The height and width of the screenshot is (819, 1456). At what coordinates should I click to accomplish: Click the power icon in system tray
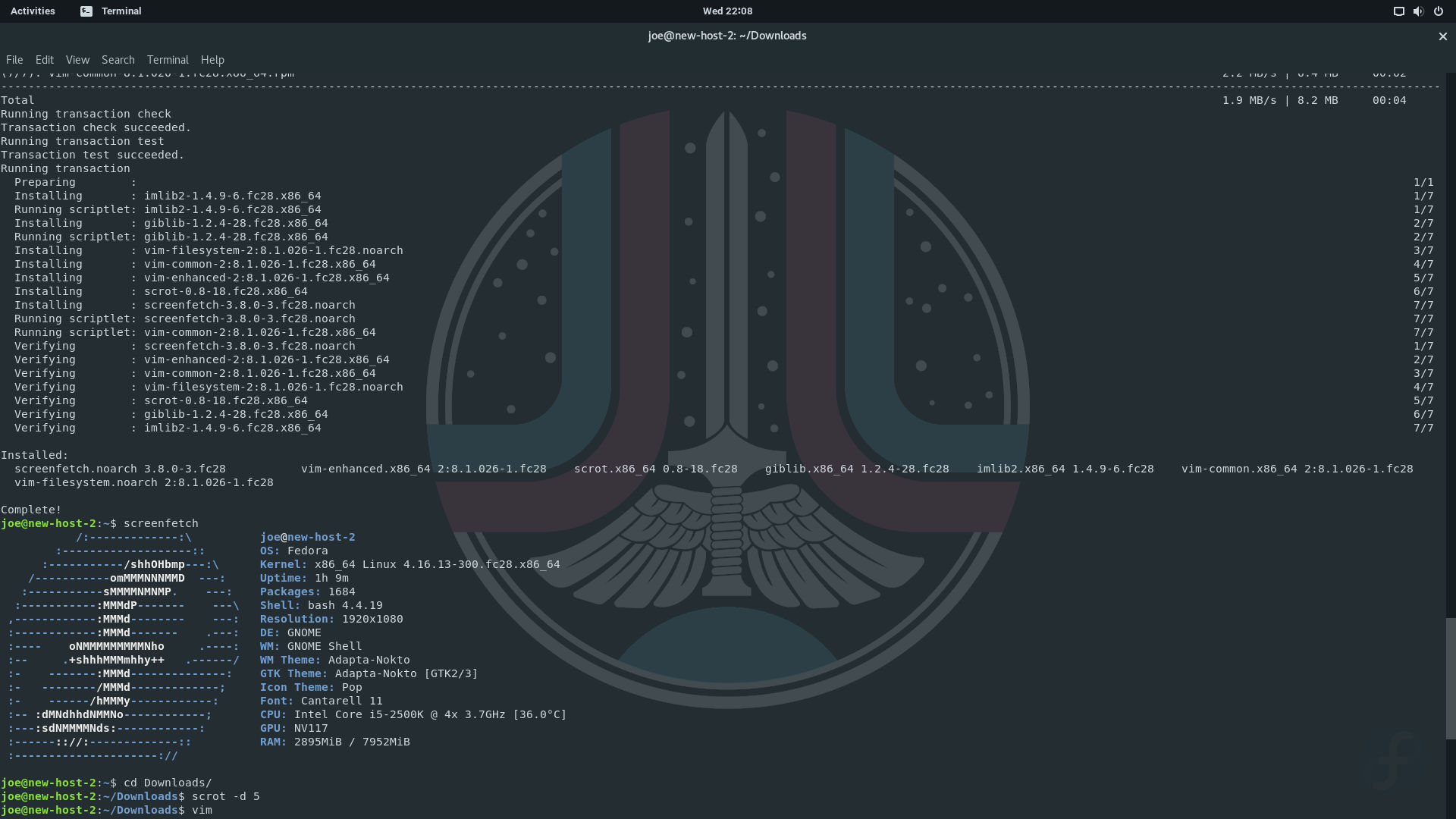point(1438,11)
